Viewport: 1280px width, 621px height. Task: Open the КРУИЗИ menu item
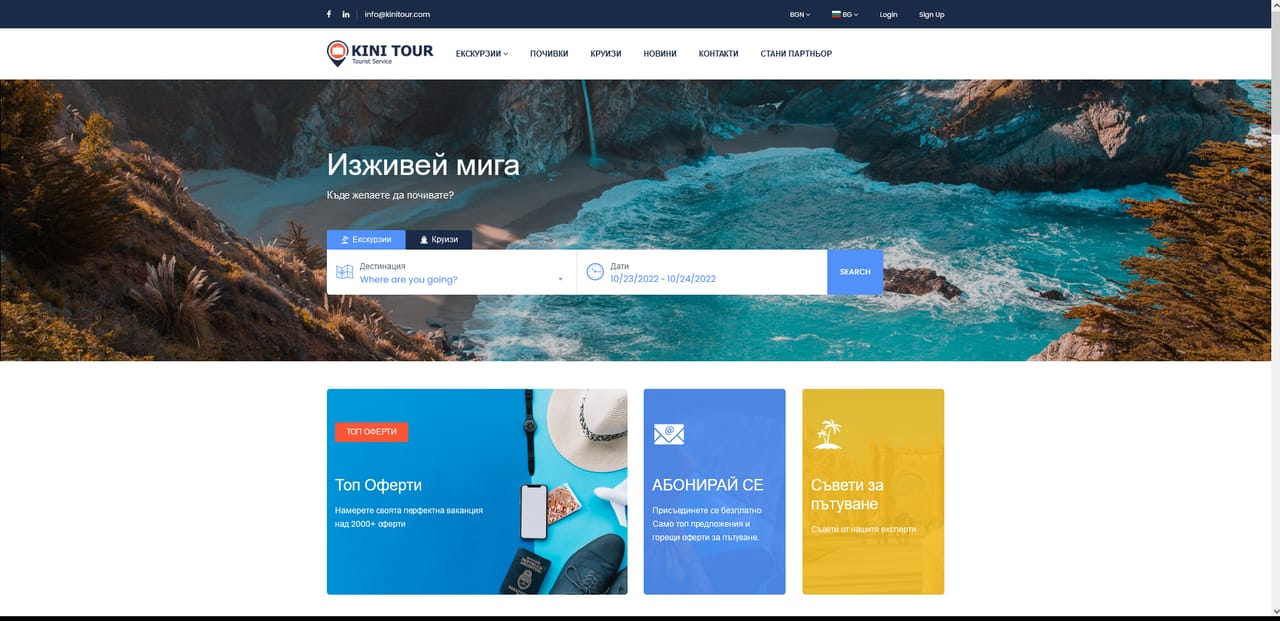(x=606, y=54)
